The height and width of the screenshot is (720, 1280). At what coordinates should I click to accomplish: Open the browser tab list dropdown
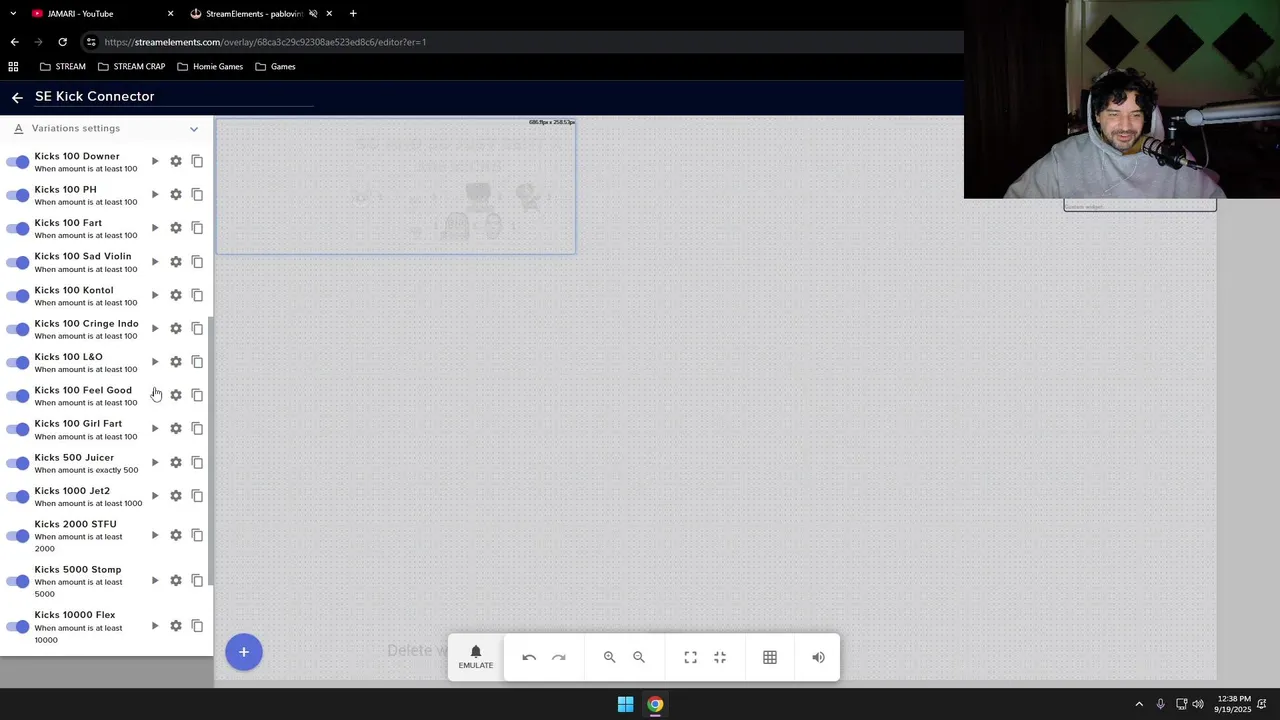(x=13, y=13)
